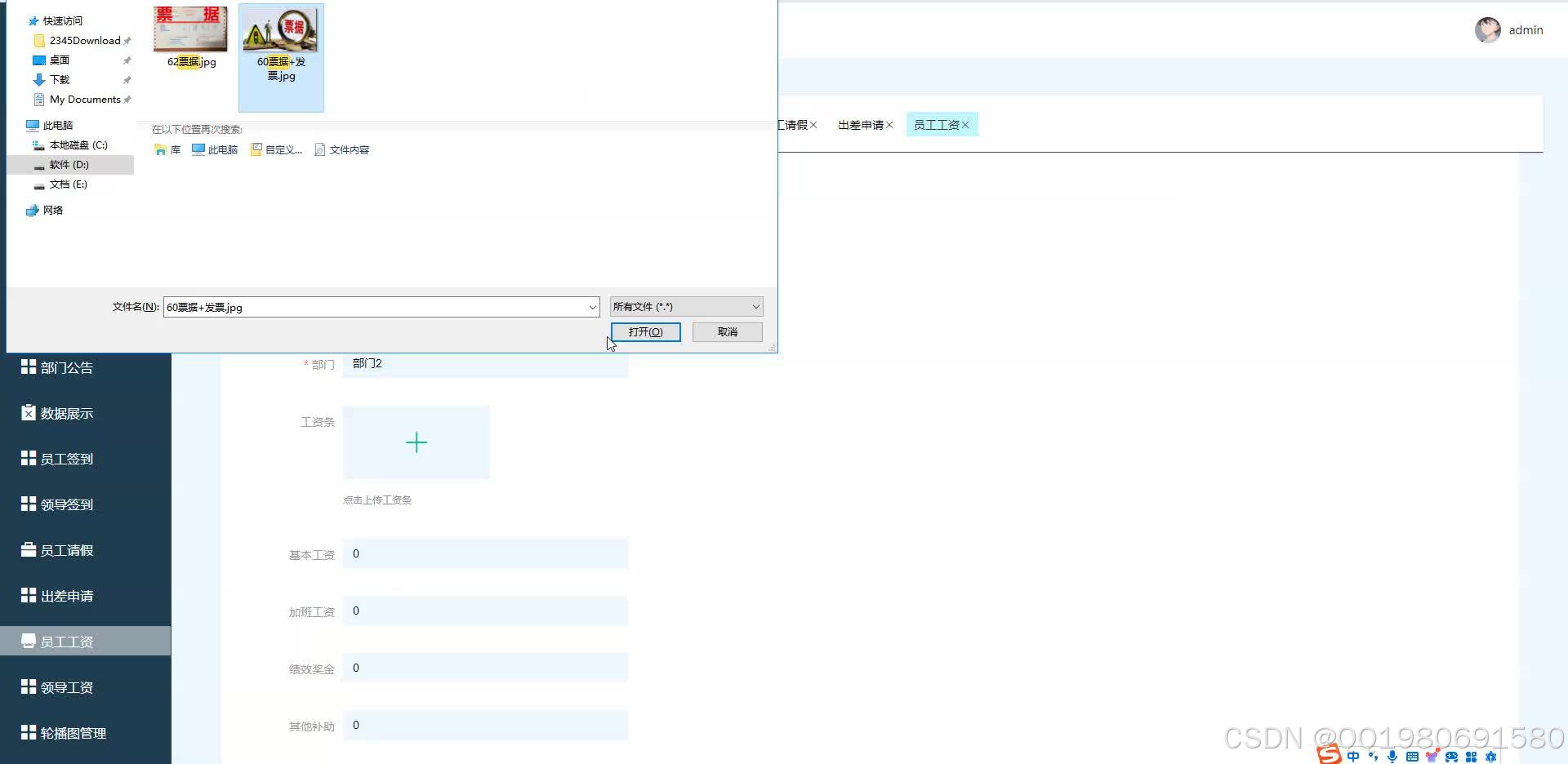
Task: Click the plus to upload 工资条
Action: tap(416, 442)
